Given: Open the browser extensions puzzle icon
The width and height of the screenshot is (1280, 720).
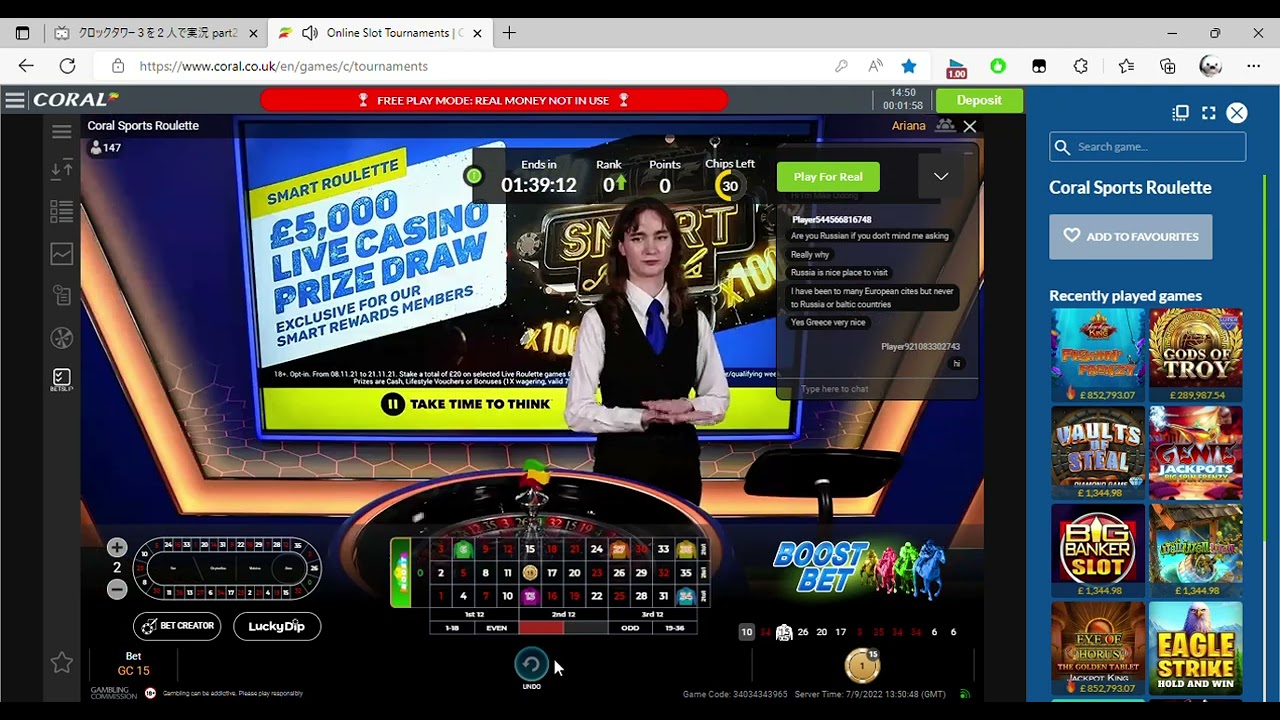Looking at the screenshot, I should [x=1081, y=66].
